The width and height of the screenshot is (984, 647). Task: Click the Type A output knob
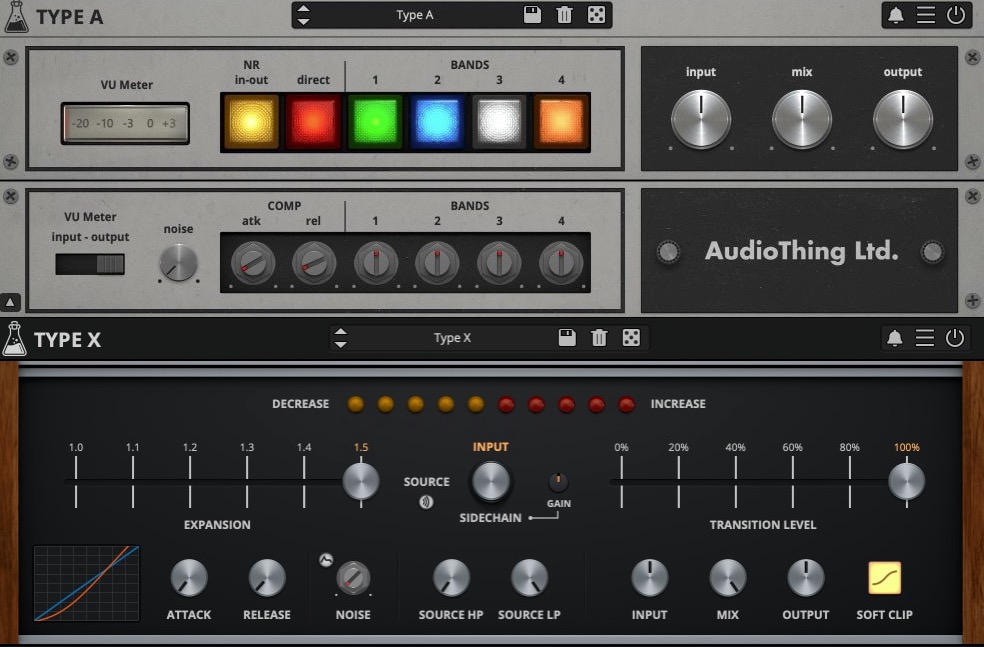click(x=903, y=119)
